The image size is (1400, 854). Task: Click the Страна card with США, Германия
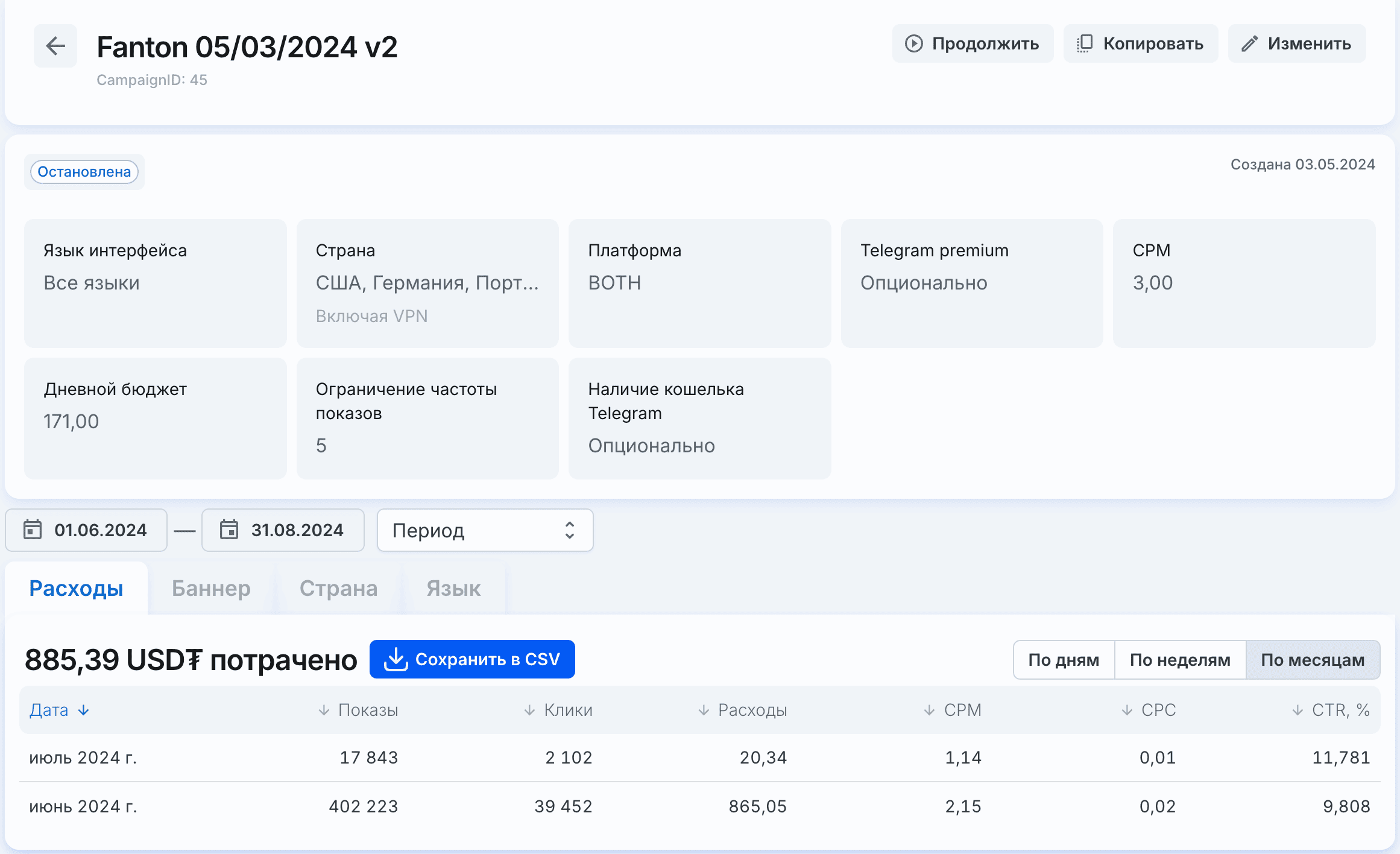point(427,283)
